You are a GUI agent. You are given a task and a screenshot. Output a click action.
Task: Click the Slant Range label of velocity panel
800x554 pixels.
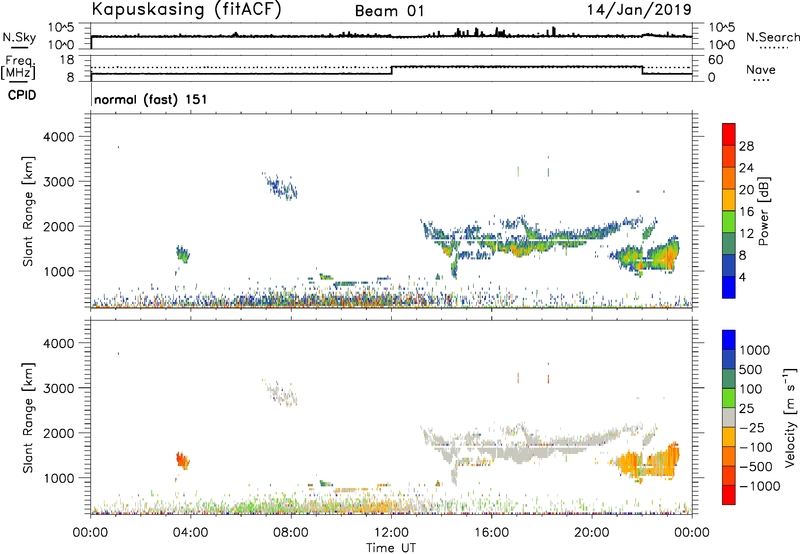tap(28, 418)
